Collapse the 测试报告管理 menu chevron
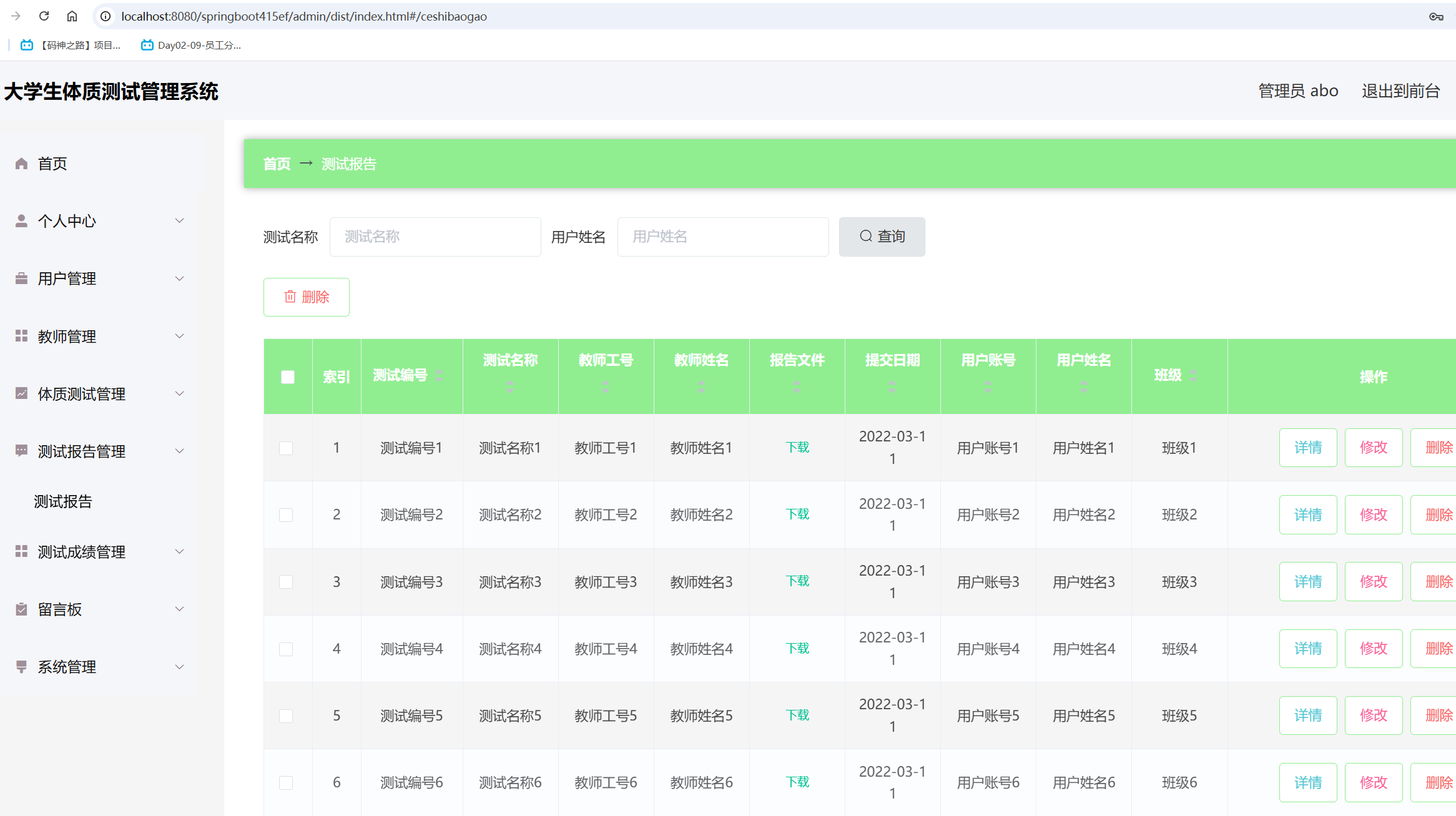Screen dimensions: 1456x816 [x=180, y=451]
